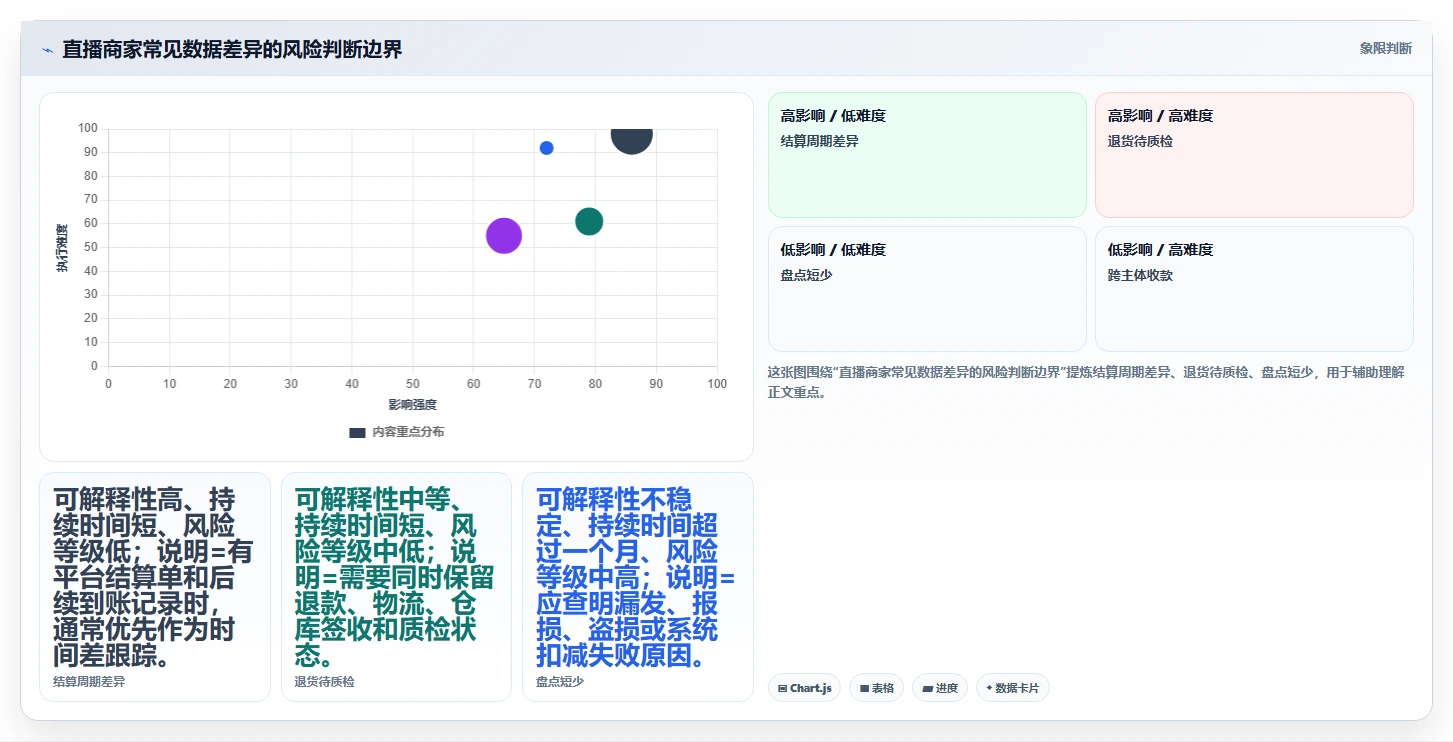Click 退货待质检 text in red quadrant
This screenshot has width=1453, height=742.
click(x=1140, y=142)
